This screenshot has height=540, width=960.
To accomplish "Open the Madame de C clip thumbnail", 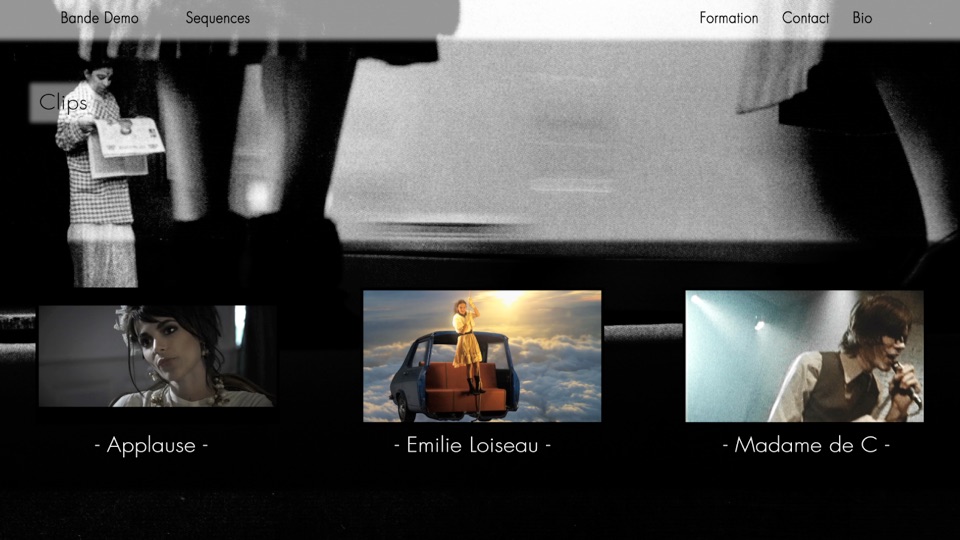I will pos(804,356).
